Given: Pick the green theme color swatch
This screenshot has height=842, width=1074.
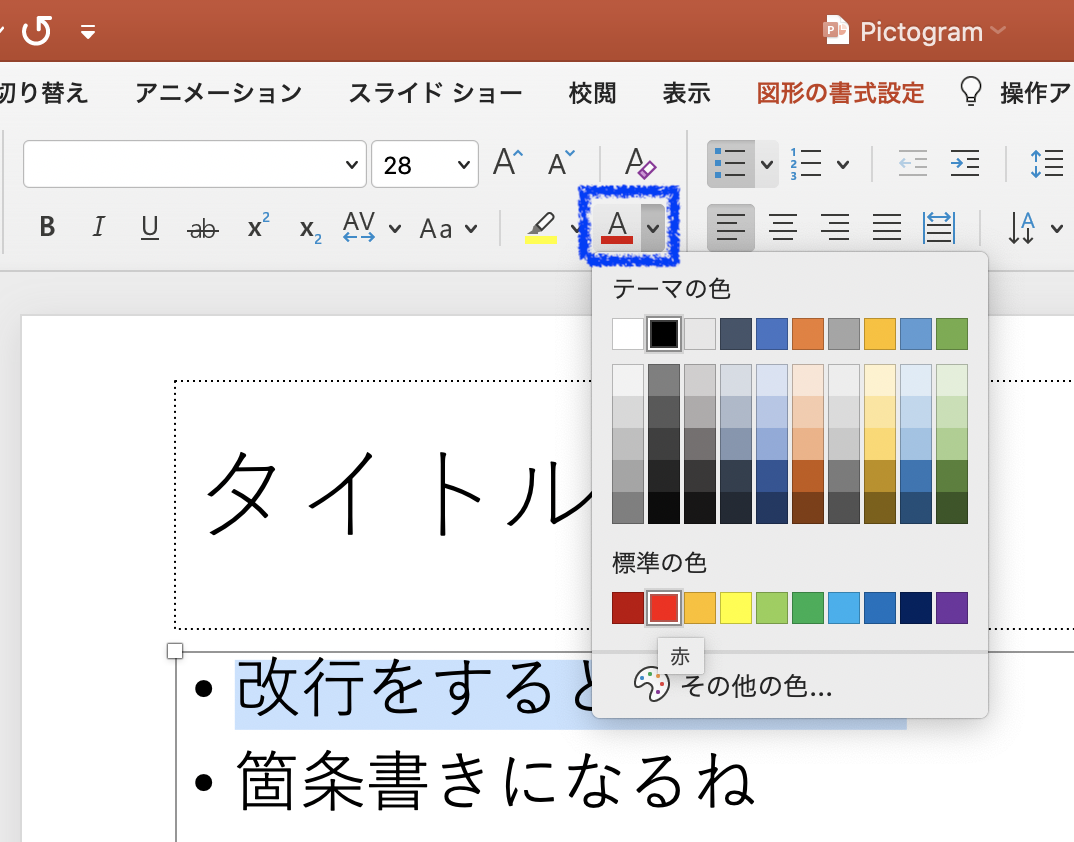Looking at the screenshot, I should (x=952, y=334).
